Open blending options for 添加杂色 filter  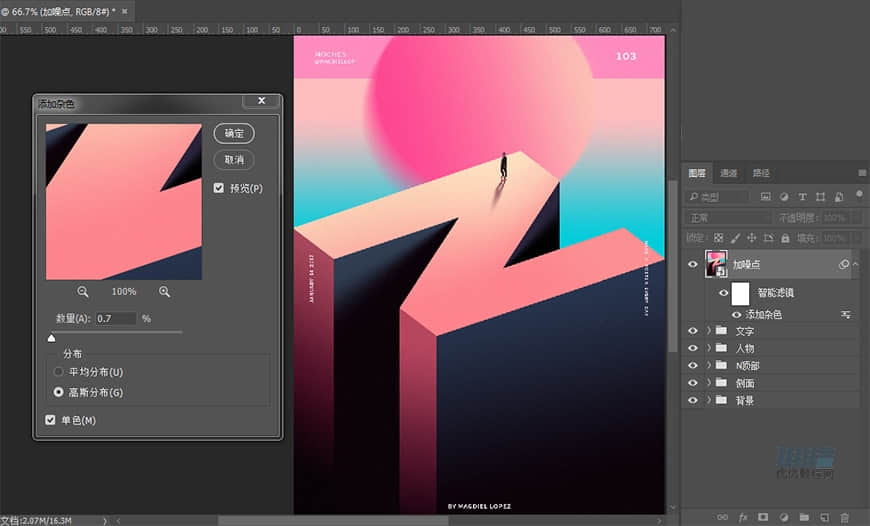pyautogui.click(x=846, y=315)
